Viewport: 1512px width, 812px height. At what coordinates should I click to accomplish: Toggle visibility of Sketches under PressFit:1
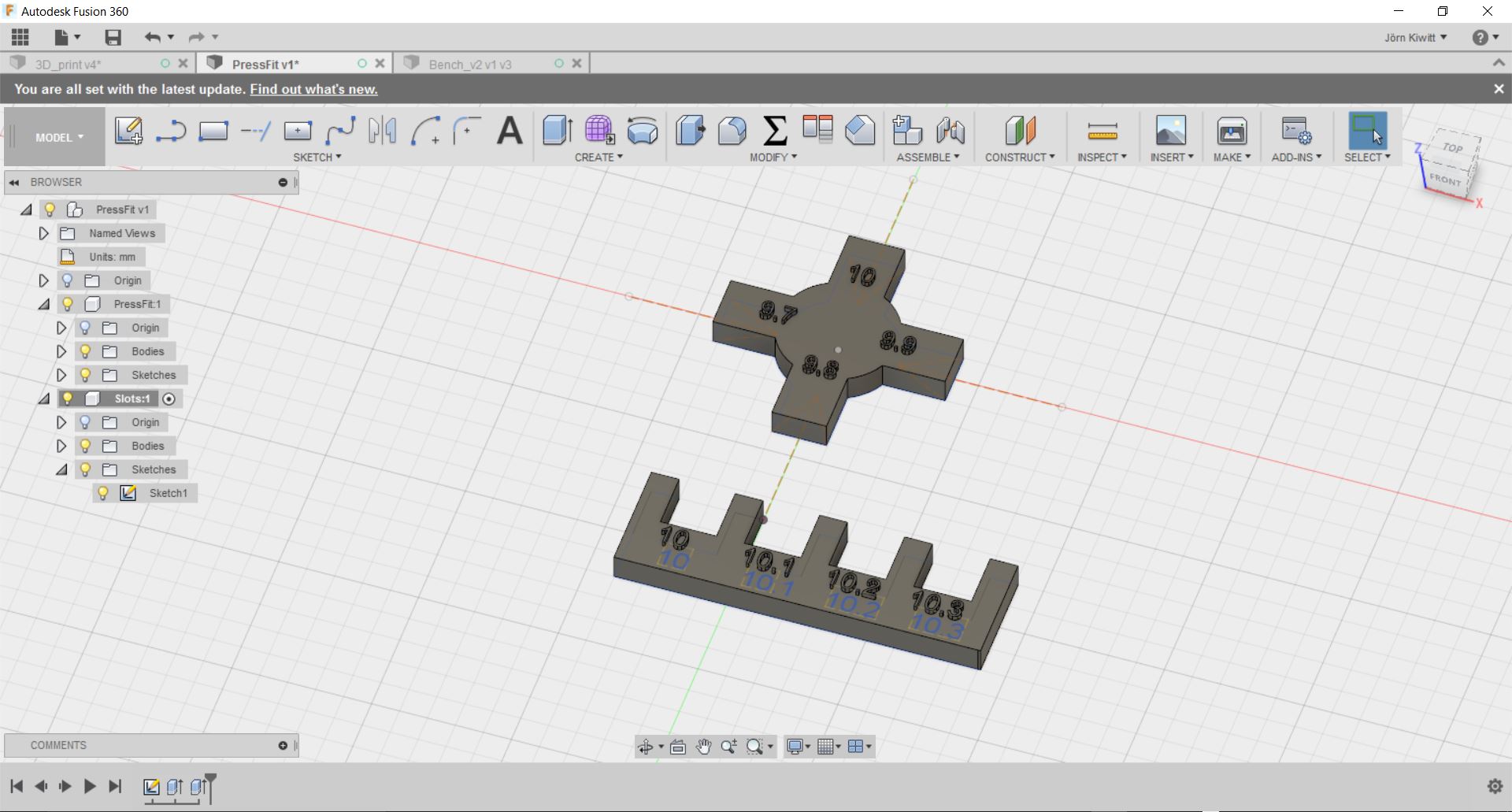click(x=85, y=375)
